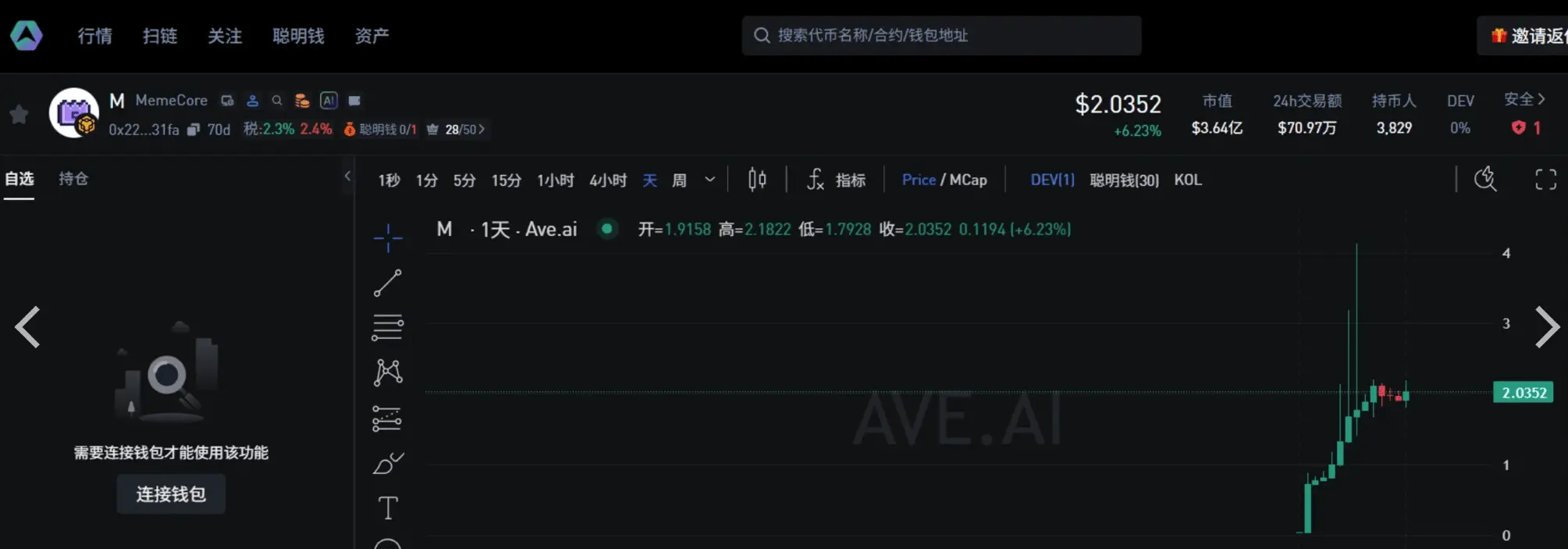Screen dimensions: 1568x549
Task: Copy the 0x22...31fa contract address
Action: point(194,130)
